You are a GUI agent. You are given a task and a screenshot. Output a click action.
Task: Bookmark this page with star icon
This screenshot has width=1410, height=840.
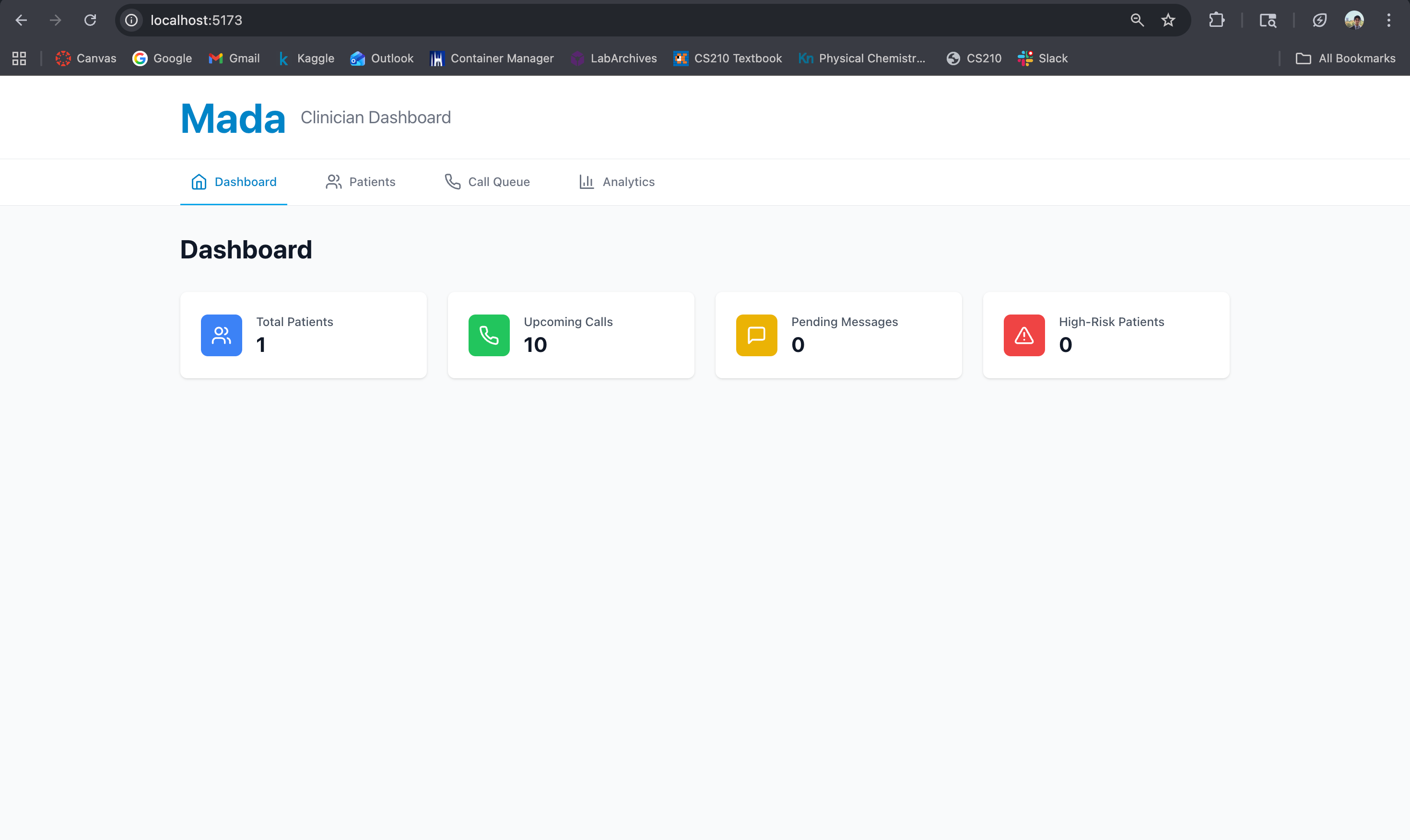click(1168, 21)
